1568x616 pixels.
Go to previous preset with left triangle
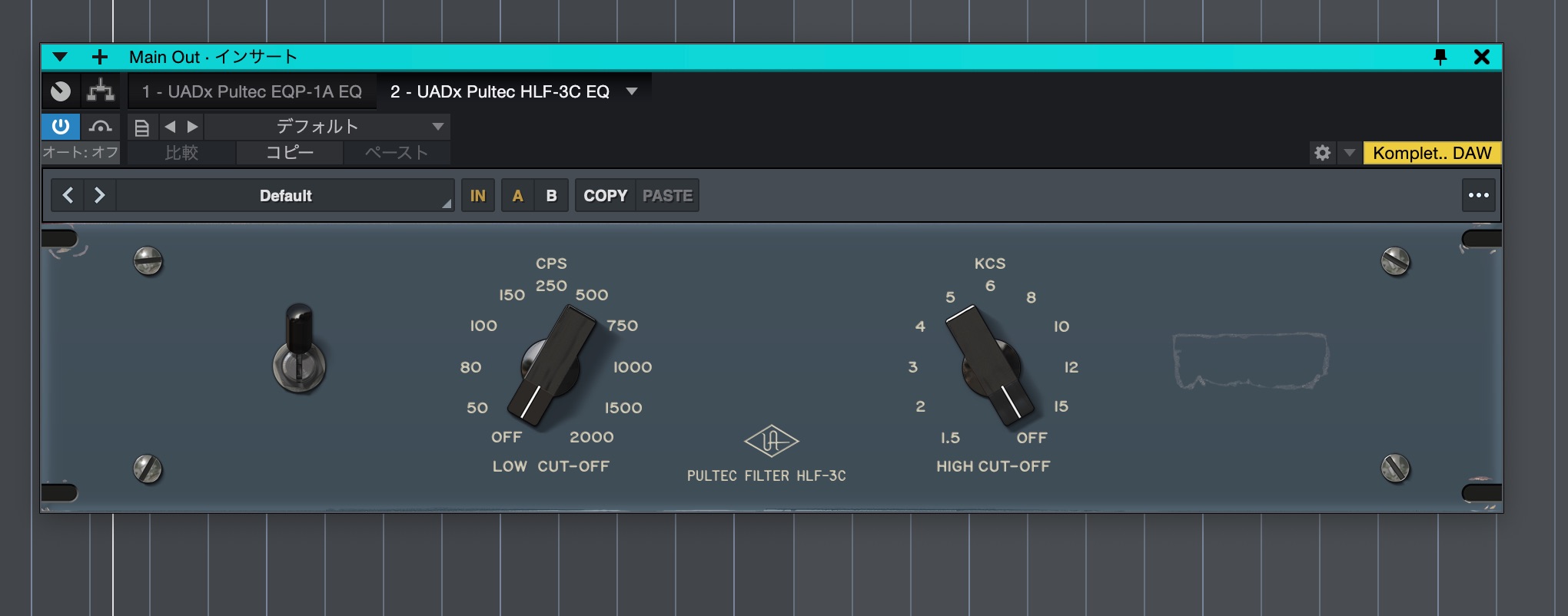click(171, 126)
